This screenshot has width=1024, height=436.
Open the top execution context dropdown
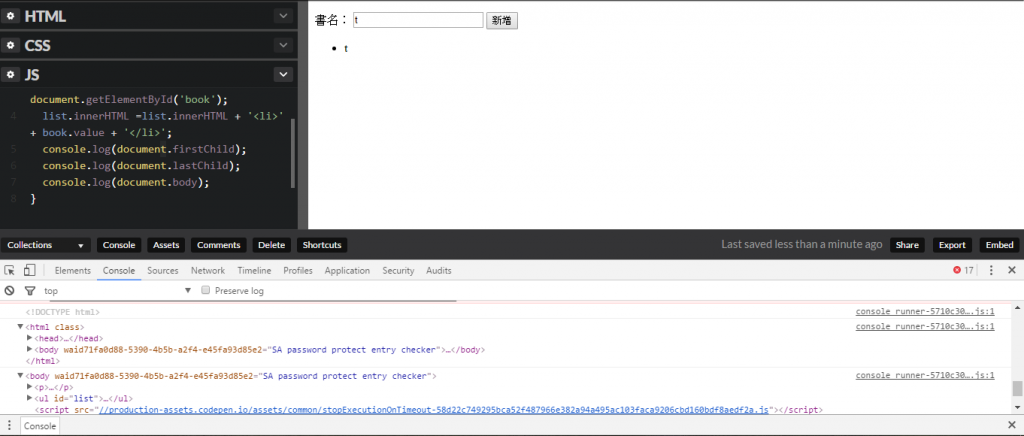tap(118, 290)
